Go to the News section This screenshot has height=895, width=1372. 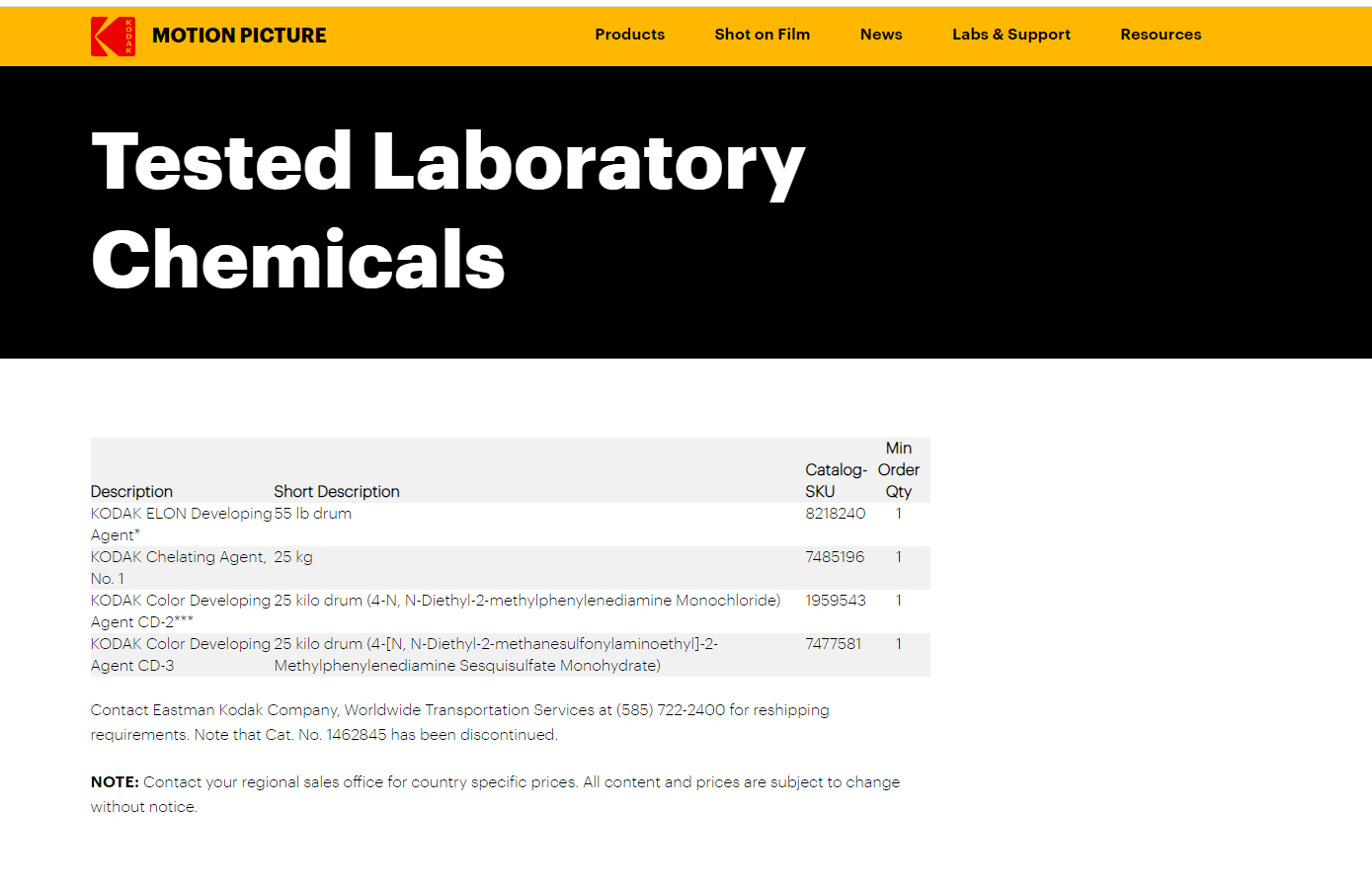pos(881,35)
